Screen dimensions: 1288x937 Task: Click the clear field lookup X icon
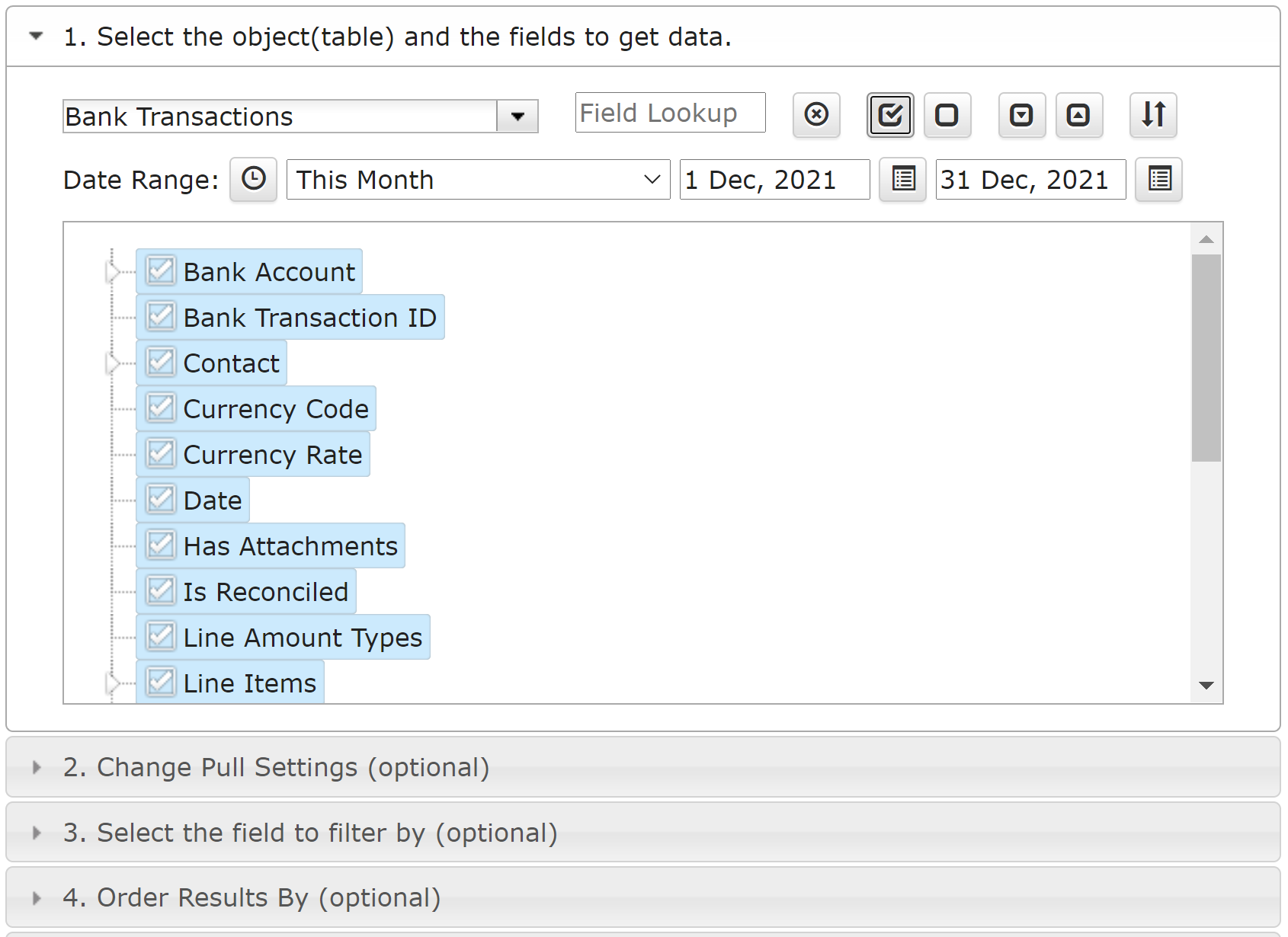816,115
